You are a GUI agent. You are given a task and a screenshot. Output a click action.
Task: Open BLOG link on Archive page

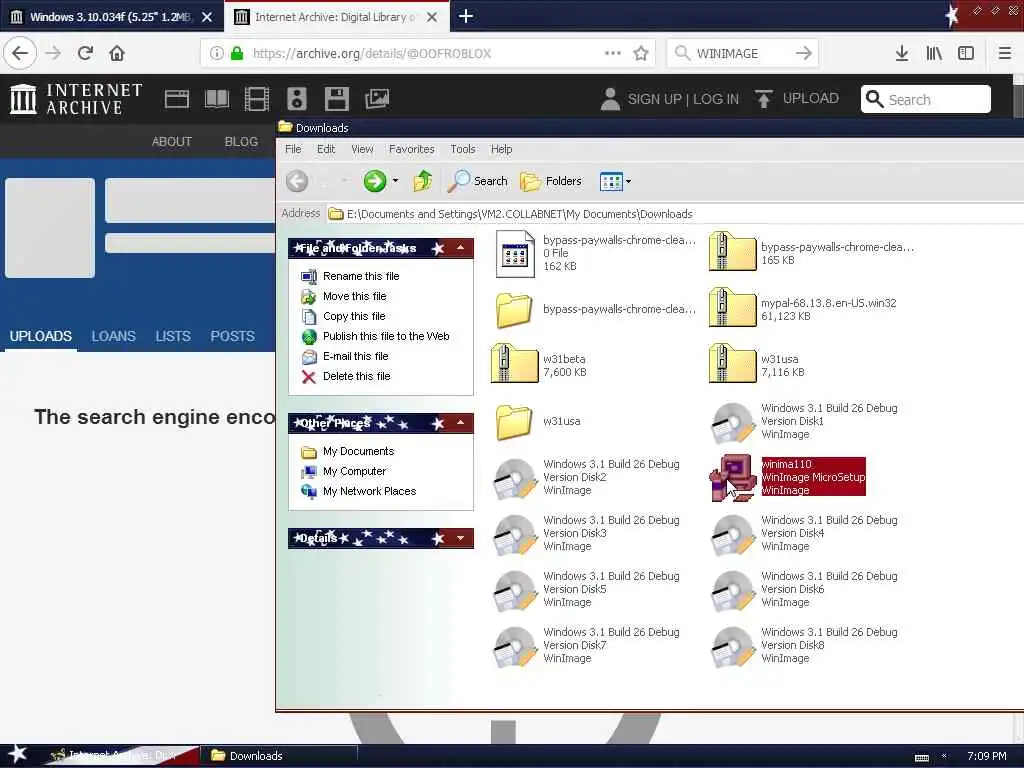pos(241,142)
